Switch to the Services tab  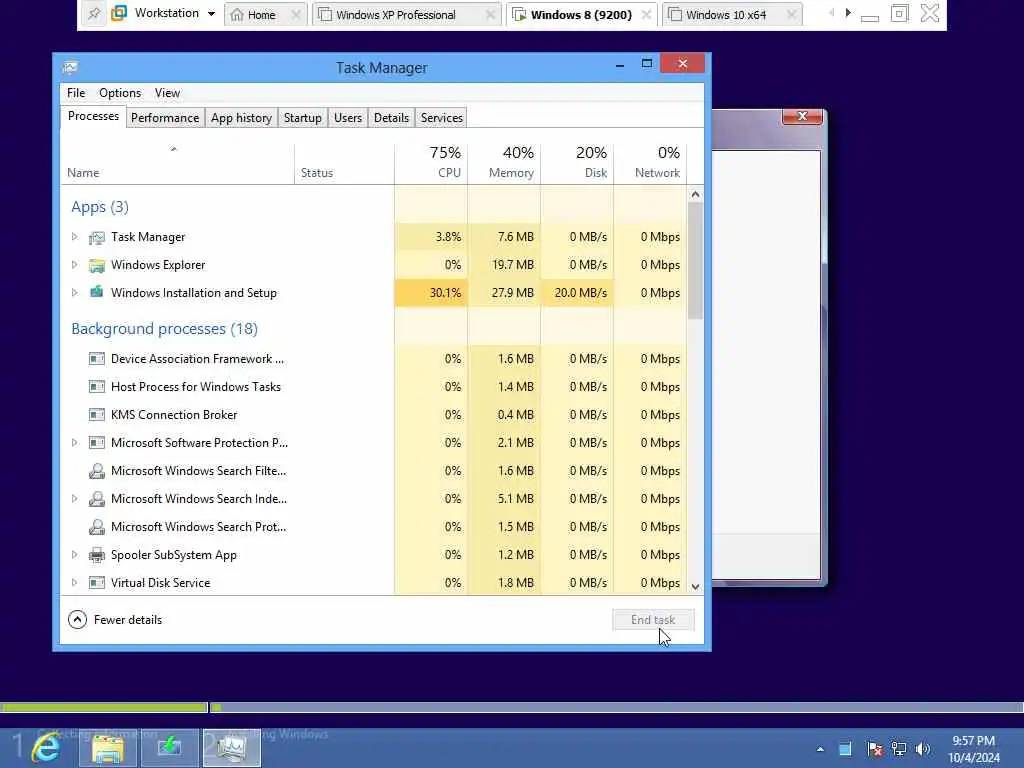pos(441,118)
